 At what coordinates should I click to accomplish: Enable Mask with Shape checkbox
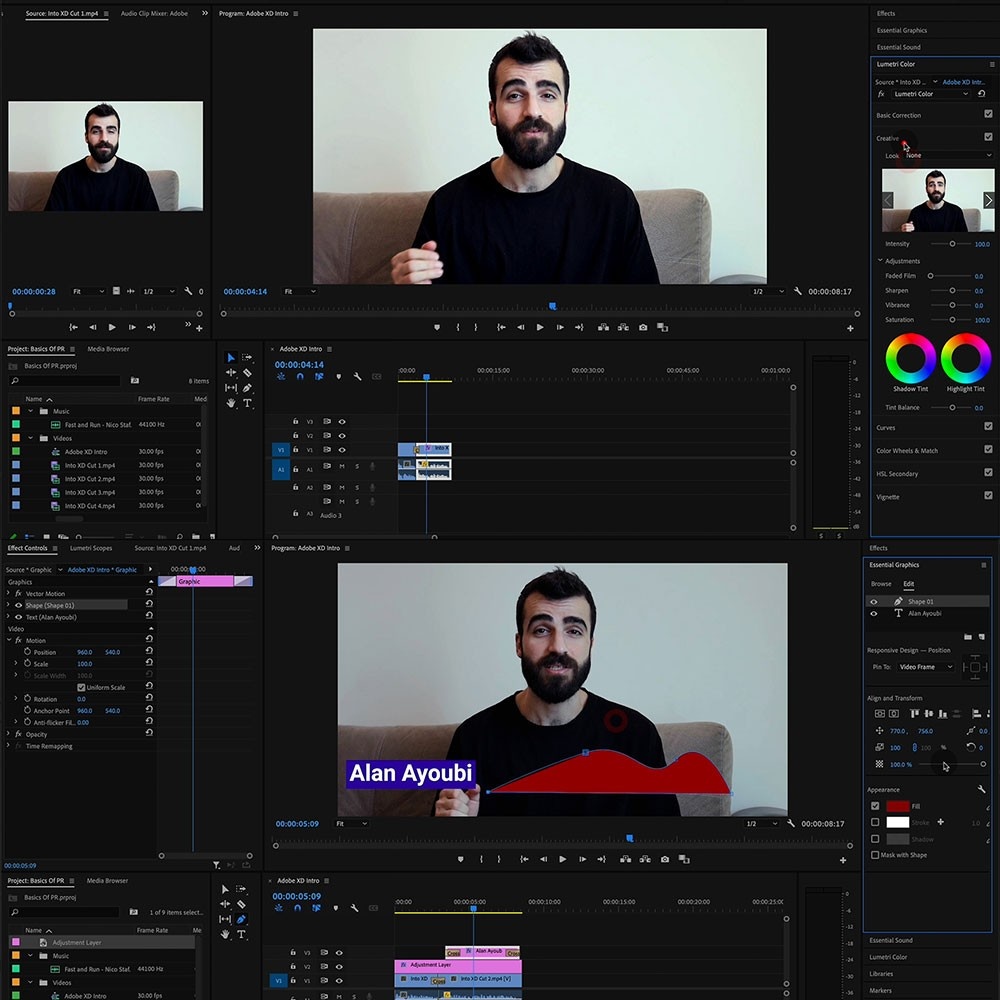click(x=875, y=855)
